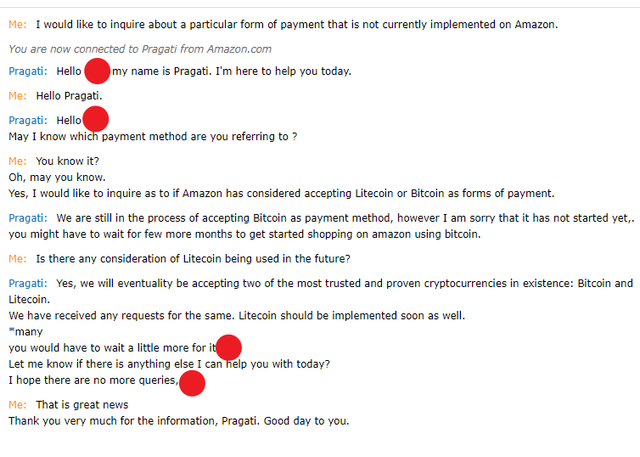
Task: Click the line "you might have to wait for few more months"
Action: (x=244, y=235)
